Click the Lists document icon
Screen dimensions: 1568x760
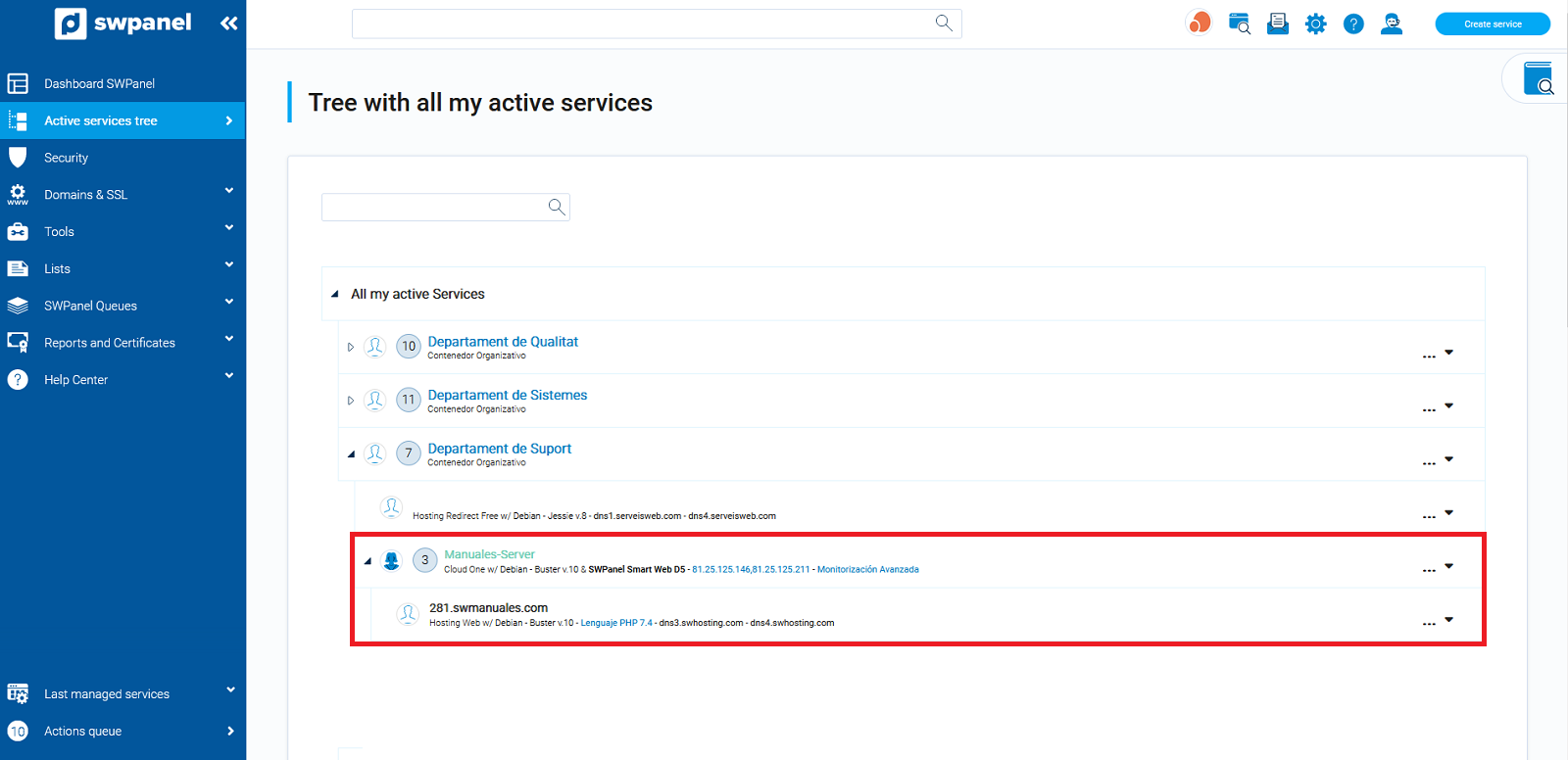point(18,268)
